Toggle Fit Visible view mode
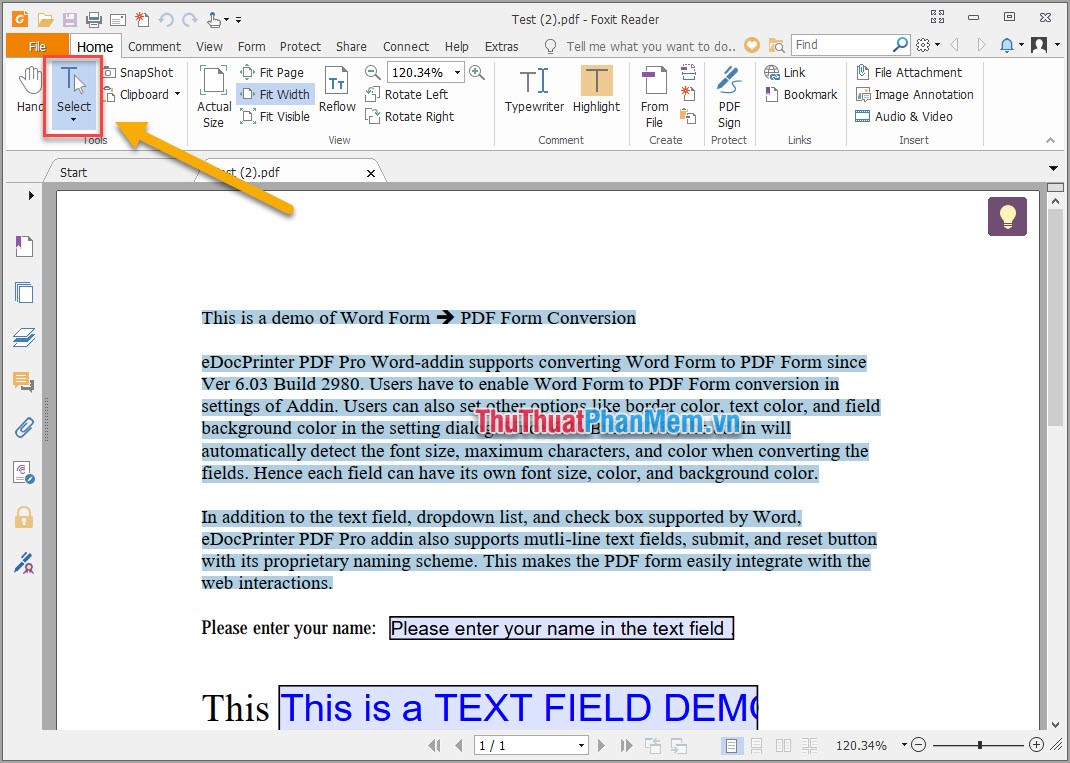The width and height of the screenshot is (1070, 763). click(x=274, y=116)
